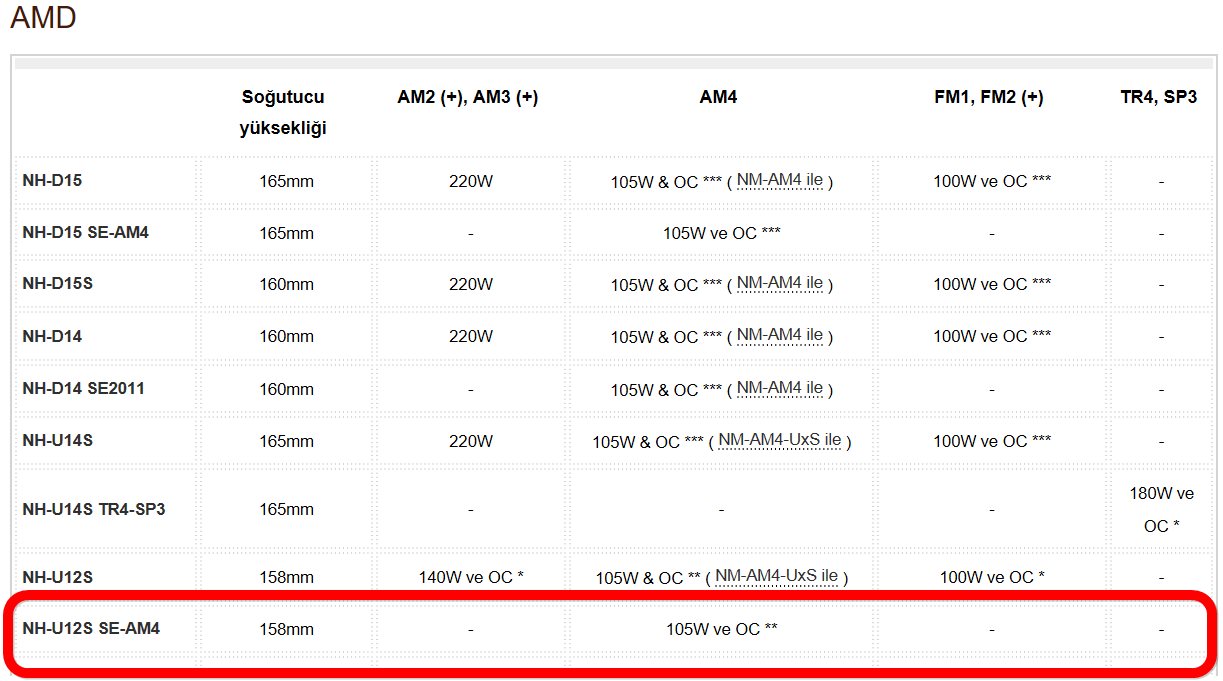Click the 160mm height in NH-D14 row
Image resolution: width=1223 pixels, height=681 pixels.
coord(286,337)
